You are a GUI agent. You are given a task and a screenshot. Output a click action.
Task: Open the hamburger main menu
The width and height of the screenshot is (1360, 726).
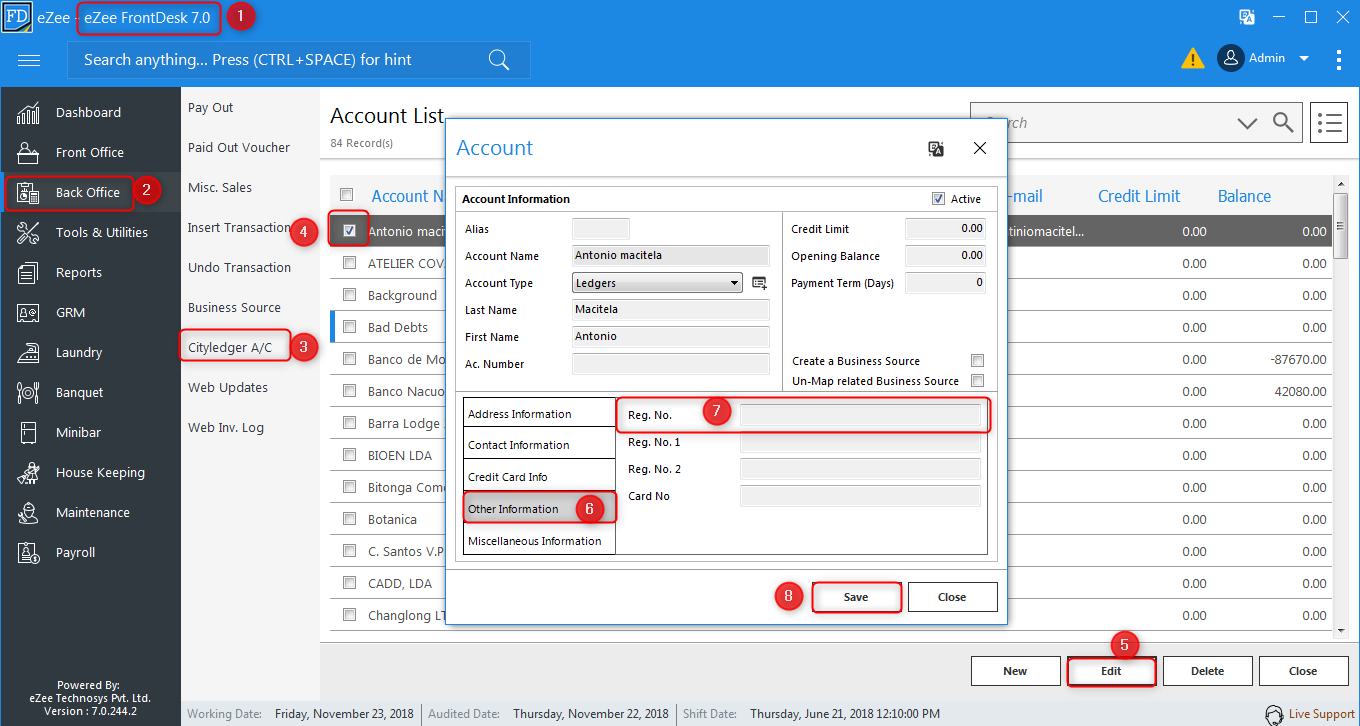(29, 60)
